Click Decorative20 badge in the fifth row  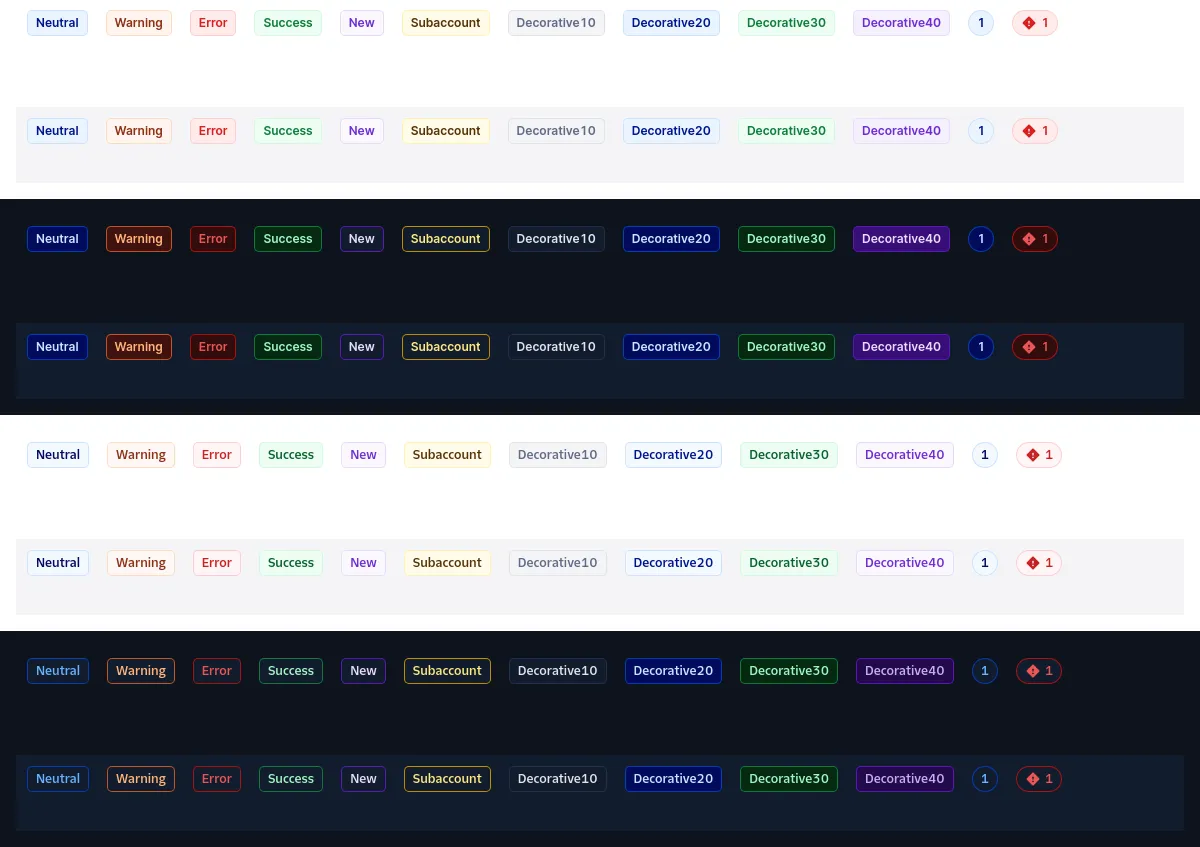coord(673,455)
